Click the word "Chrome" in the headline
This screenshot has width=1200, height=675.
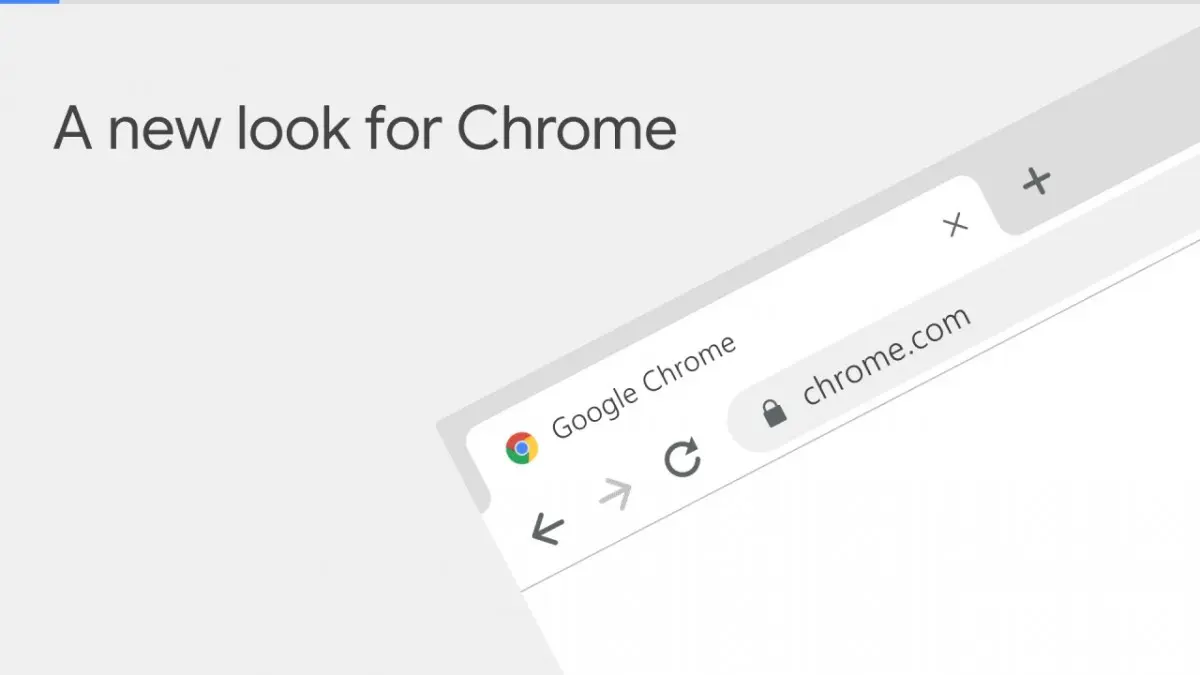[566, 130]
